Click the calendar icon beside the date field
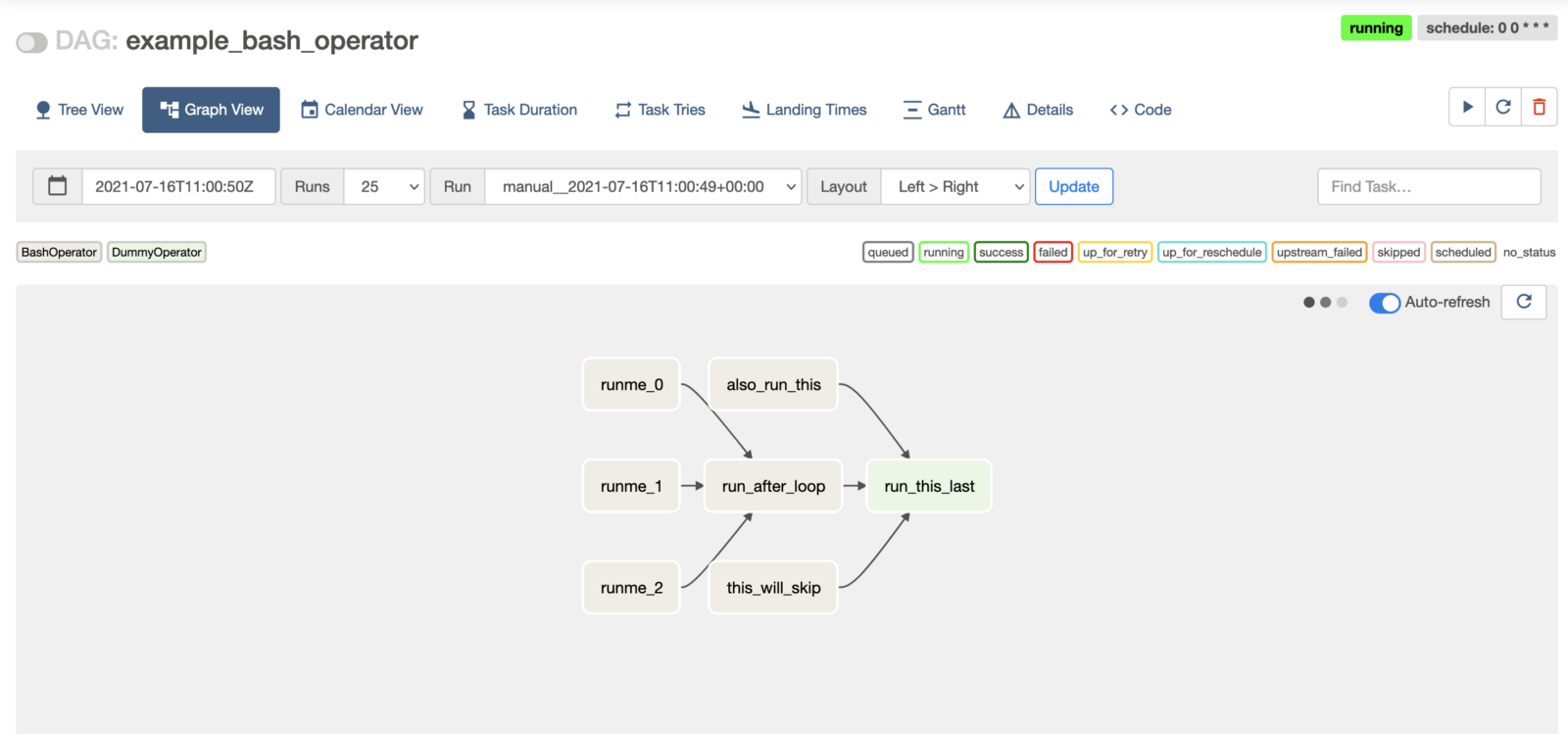This screenshot has width=1568, height=734. [58, 186]
